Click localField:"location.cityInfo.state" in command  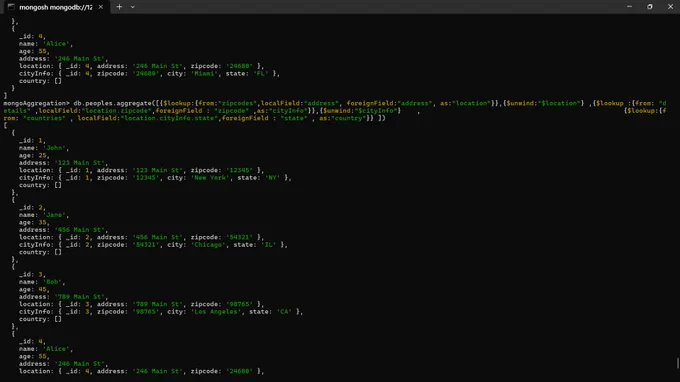pos(147,118)
